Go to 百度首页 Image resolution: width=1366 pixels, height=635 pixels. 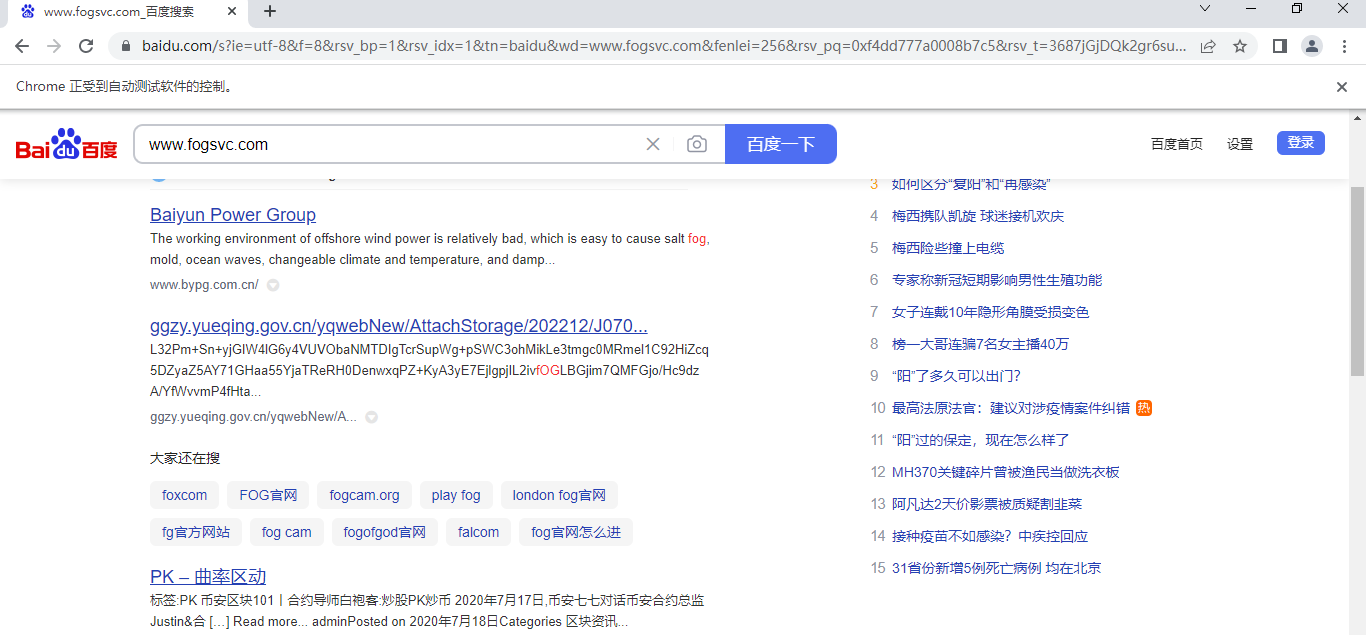1177,144
